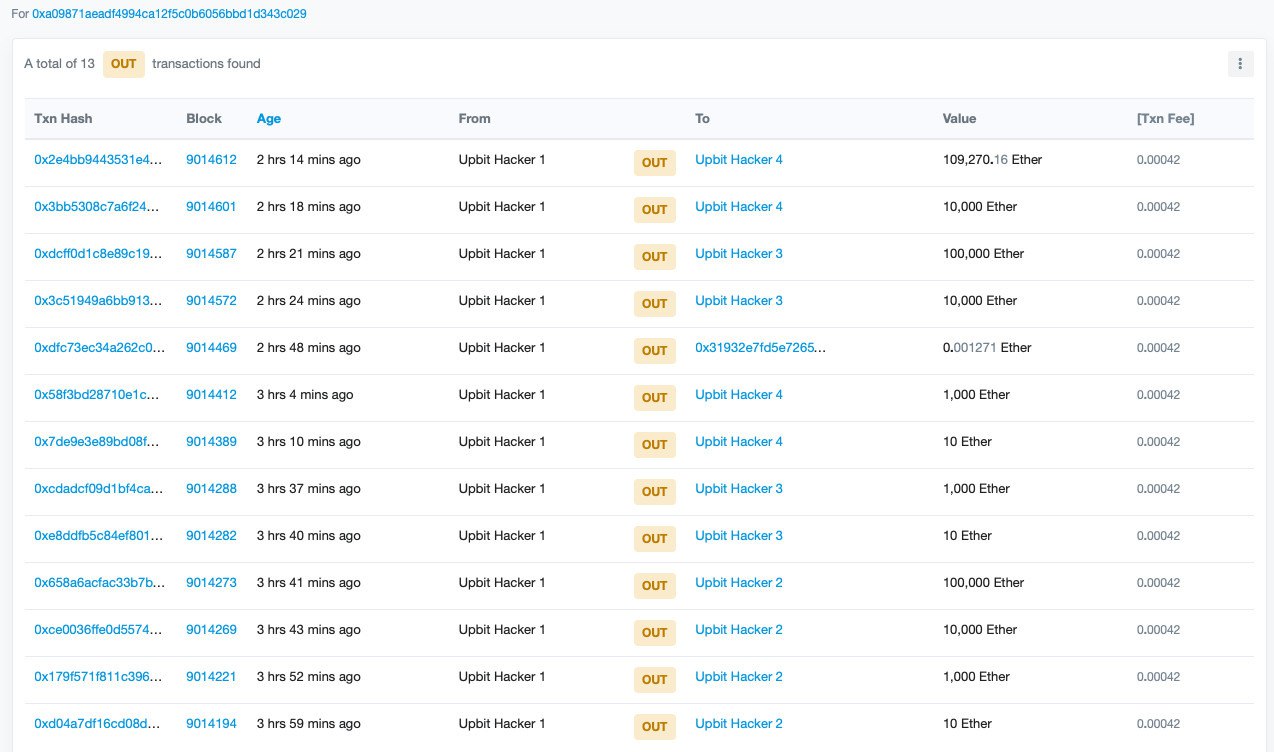The height and width of the screenshot is (752, 1274).
Task: Click the Txn Hash column header
Action: (x=63, y=118)
